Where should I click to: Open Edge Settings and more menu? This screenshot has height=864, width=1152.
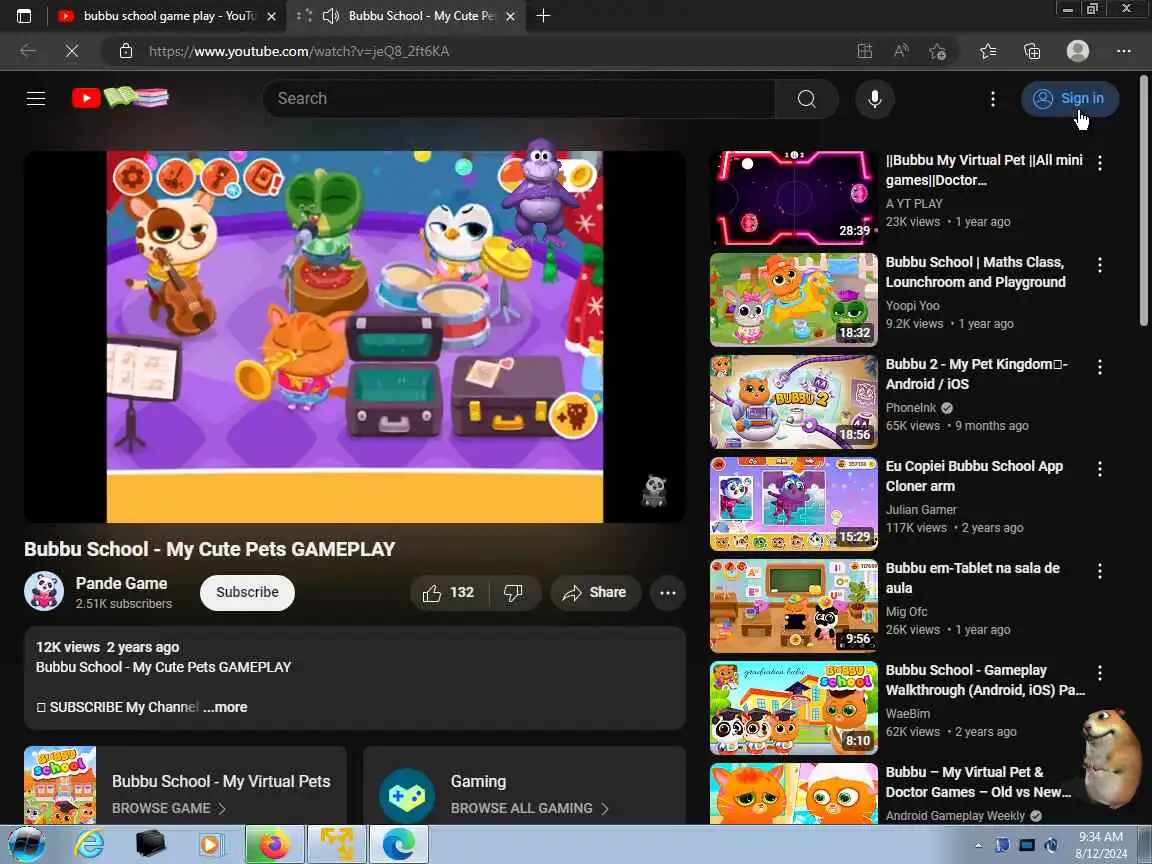pos(1123,51)
